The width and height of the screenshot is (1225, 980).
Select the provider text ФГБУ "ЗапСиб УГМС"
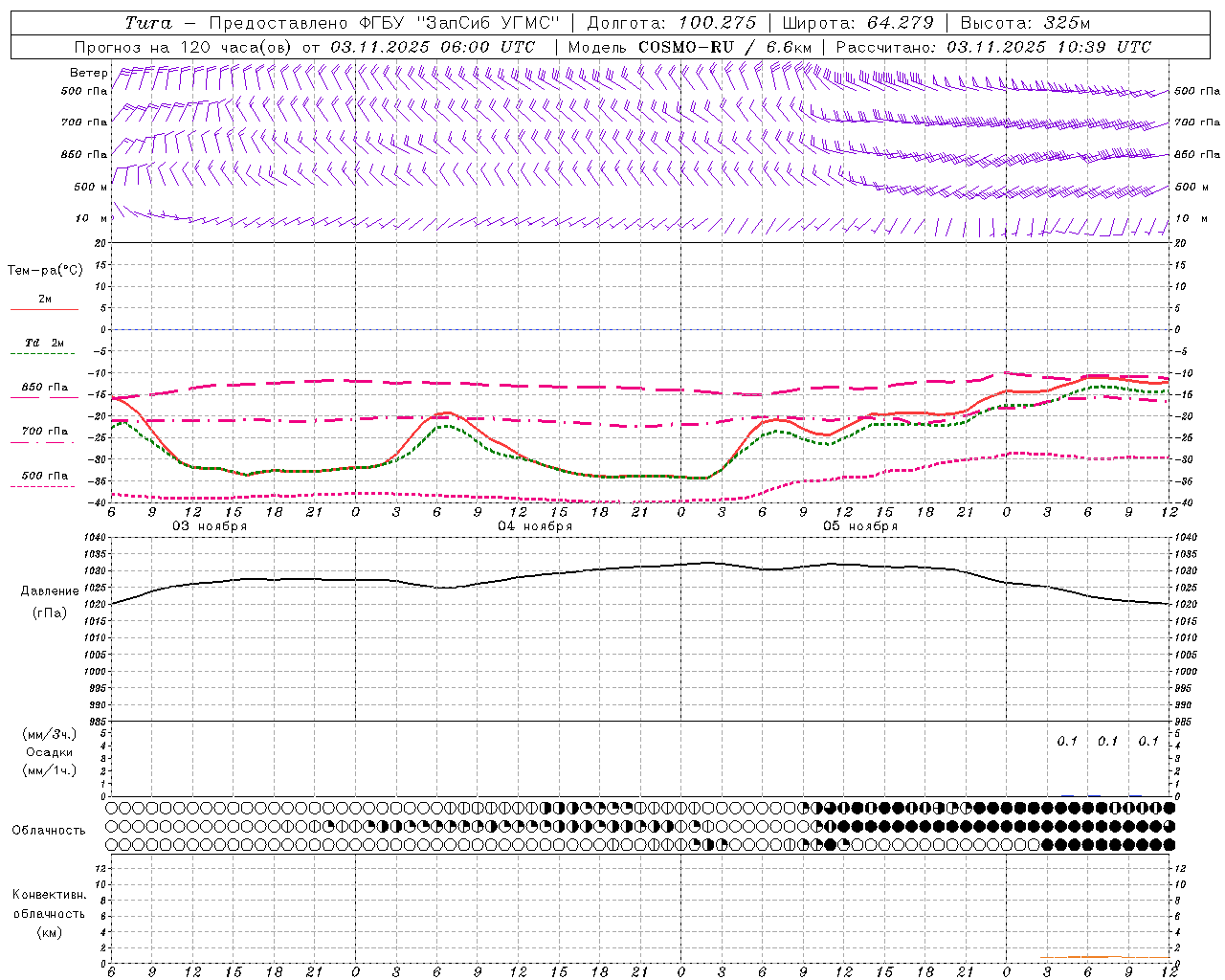458,23
